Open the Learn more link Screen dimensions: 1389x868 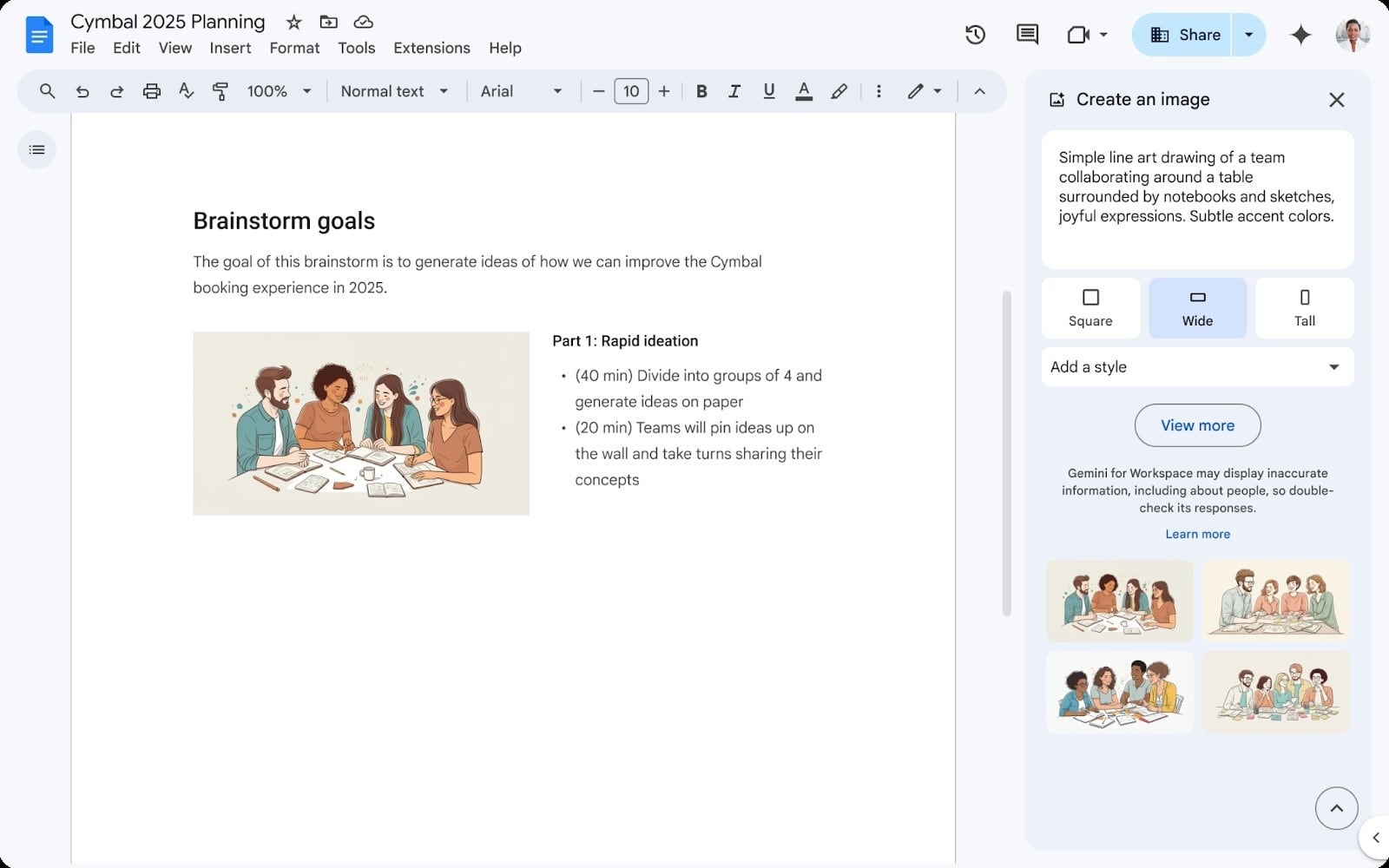[1197, 534]
